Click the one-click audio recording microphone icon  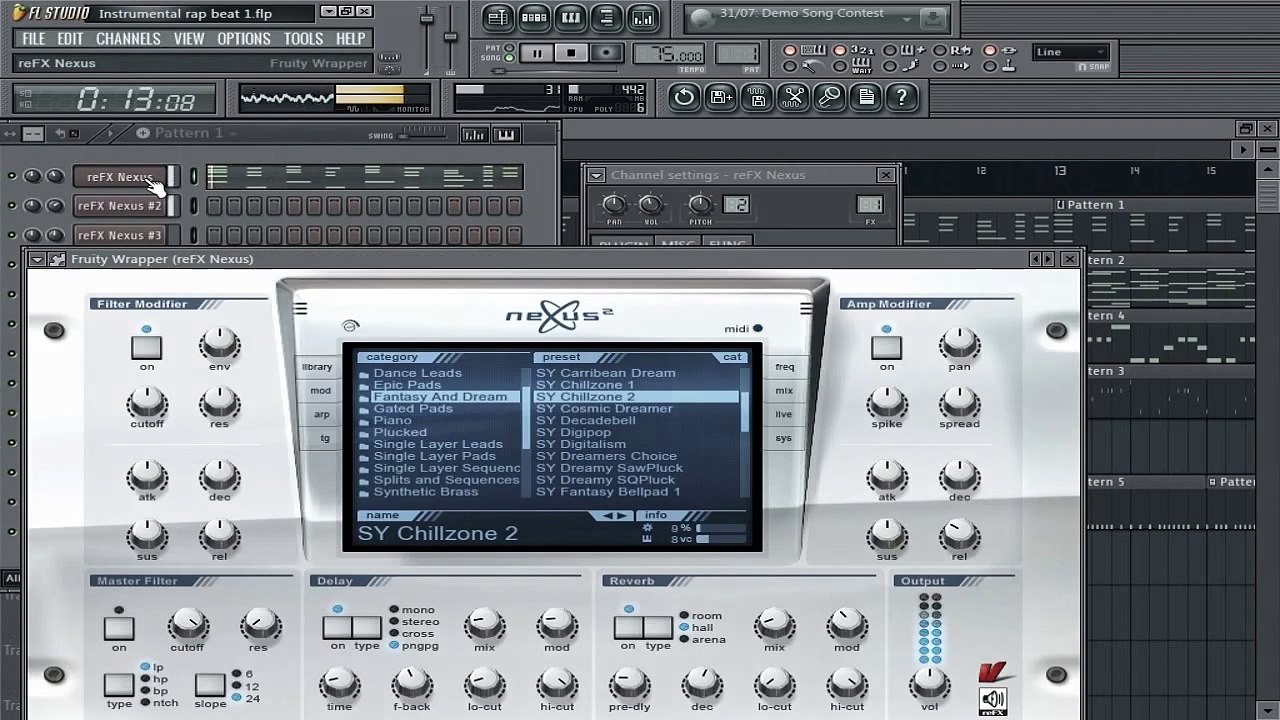829,97
